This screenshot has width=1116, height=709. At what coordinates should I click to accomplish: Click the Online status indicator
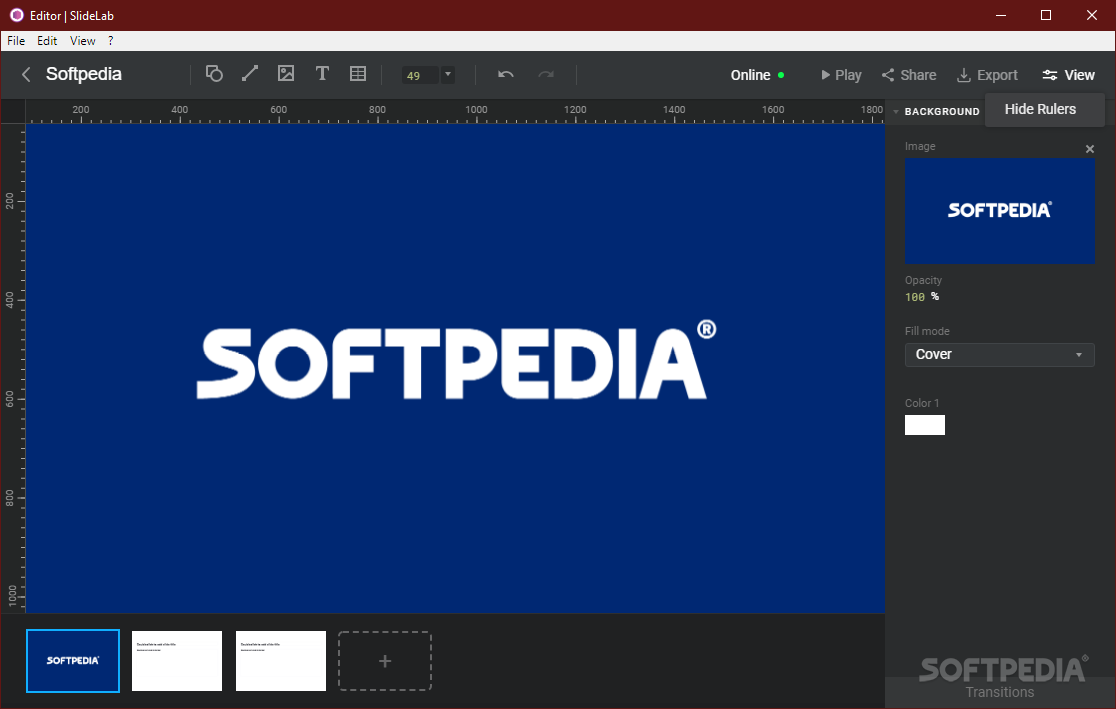(x=757, y=75)
